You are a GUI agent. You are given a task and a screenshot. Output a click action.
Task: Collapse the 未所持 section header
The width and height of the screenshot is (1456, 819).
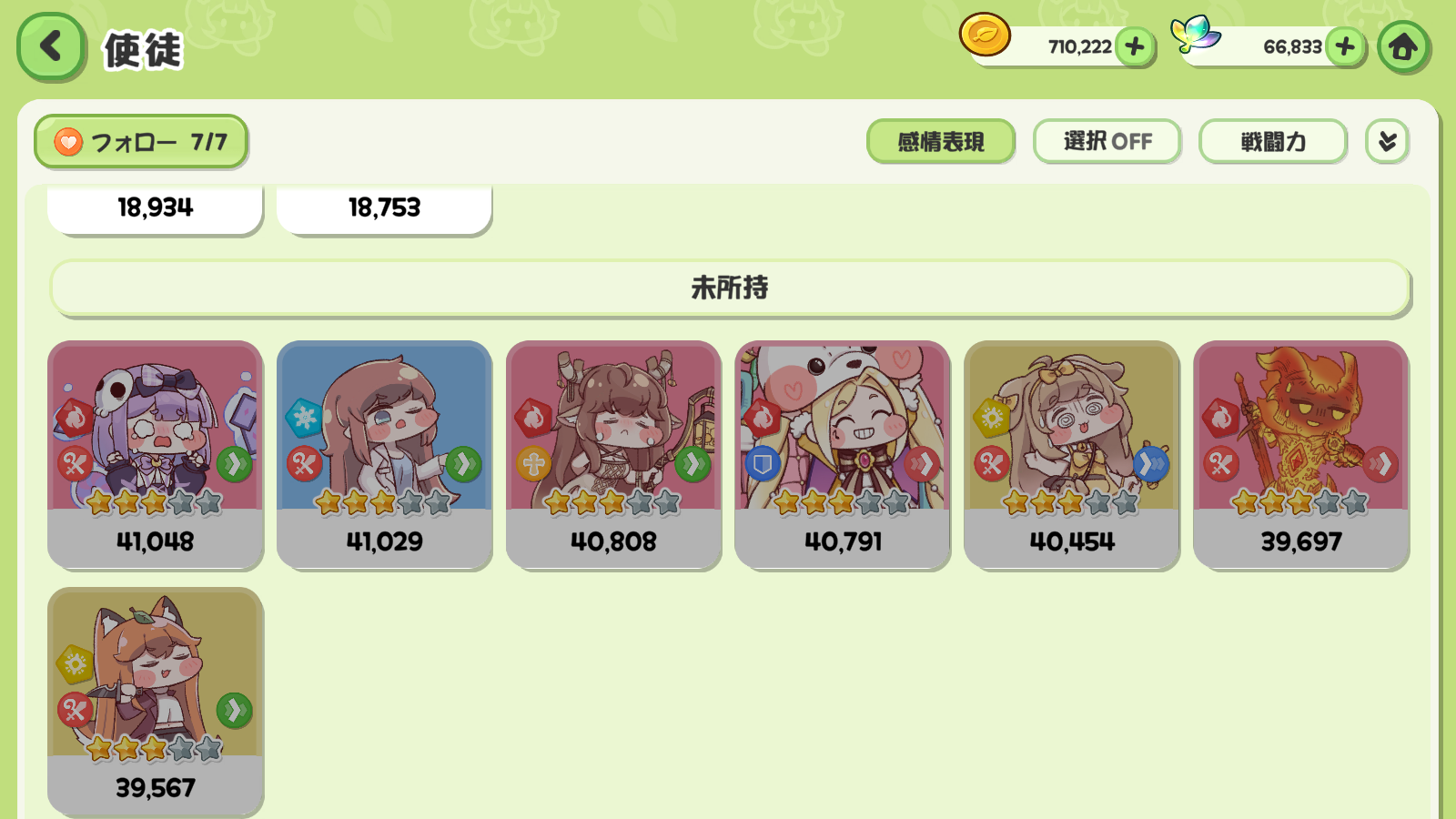pyautogui.click(x=730, y=288)
